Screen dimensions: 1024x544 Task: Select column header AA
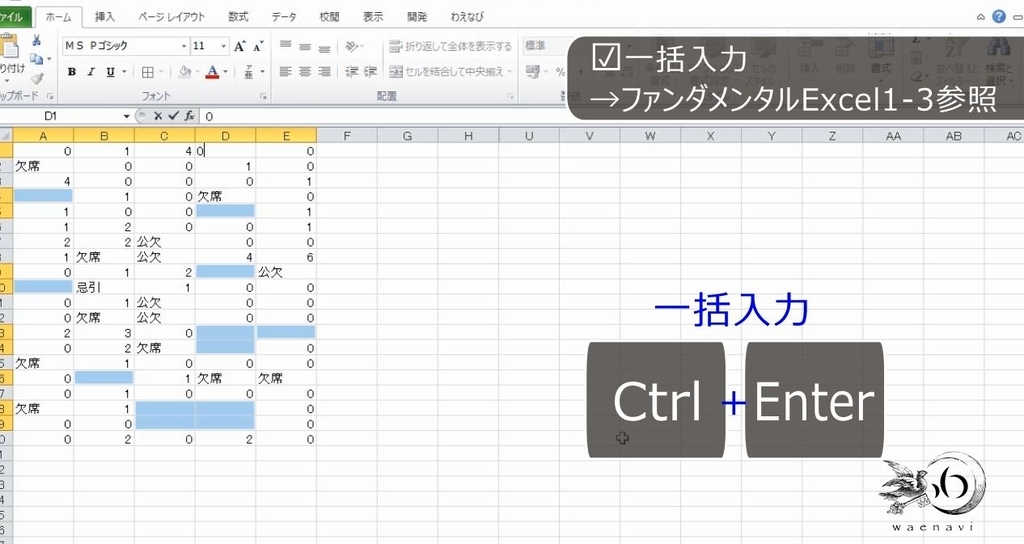tap(893, 136)
